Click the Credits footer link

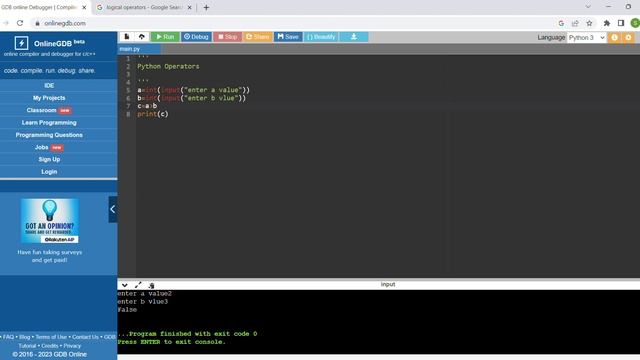pos(50,346)
